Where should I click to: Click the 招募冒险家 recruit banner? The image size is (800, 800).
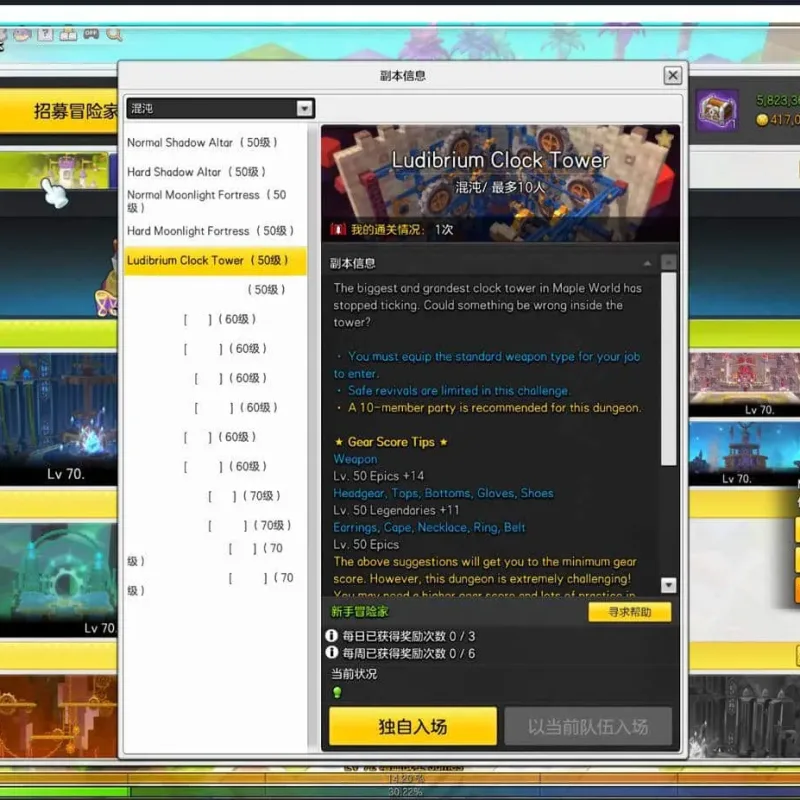59,111
